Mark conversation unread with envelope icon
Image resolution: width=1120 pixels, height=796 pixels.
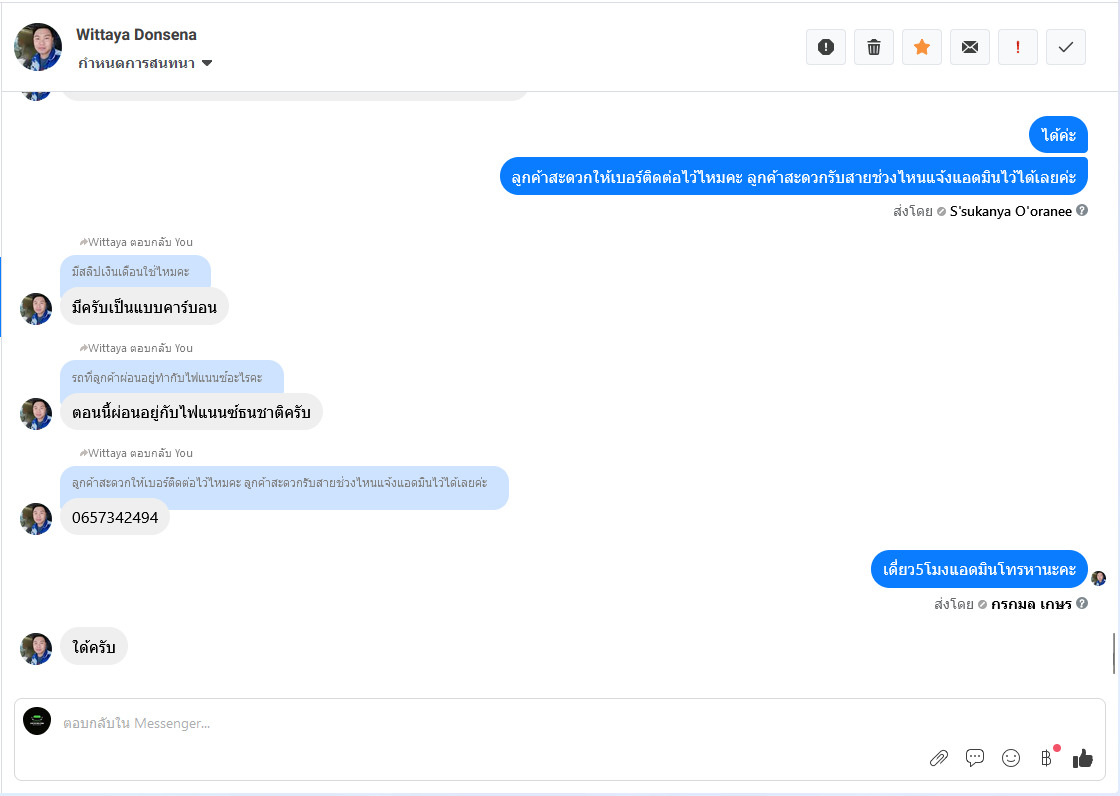point(969,47)
